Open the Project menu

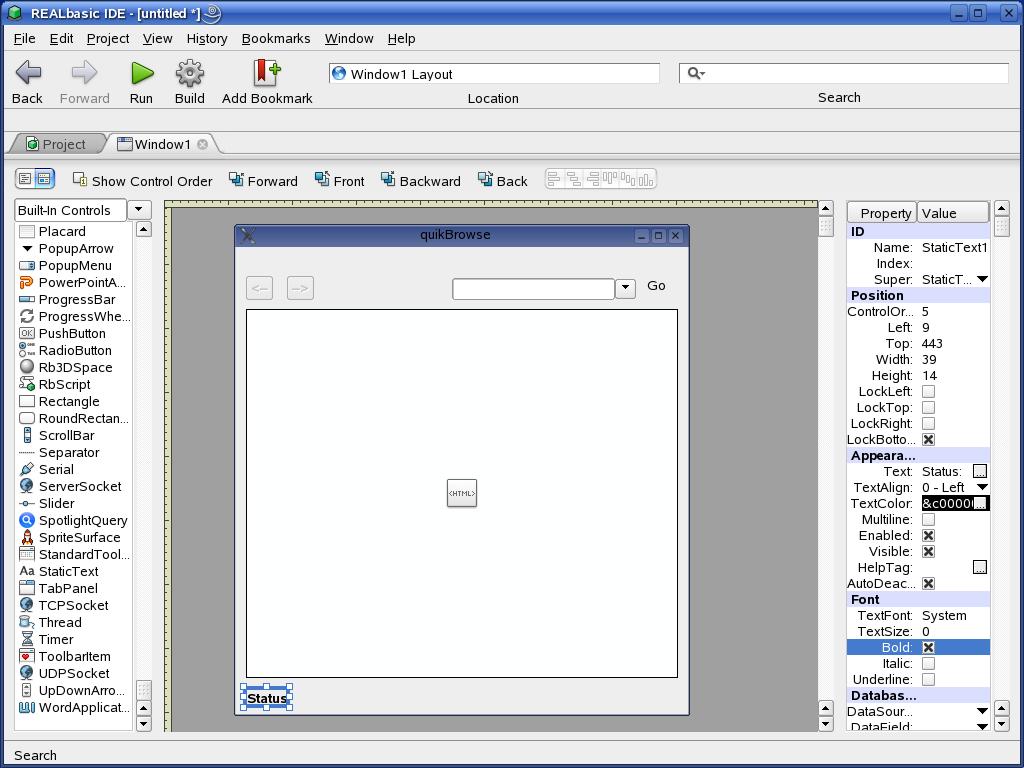[x=108, y=39]
